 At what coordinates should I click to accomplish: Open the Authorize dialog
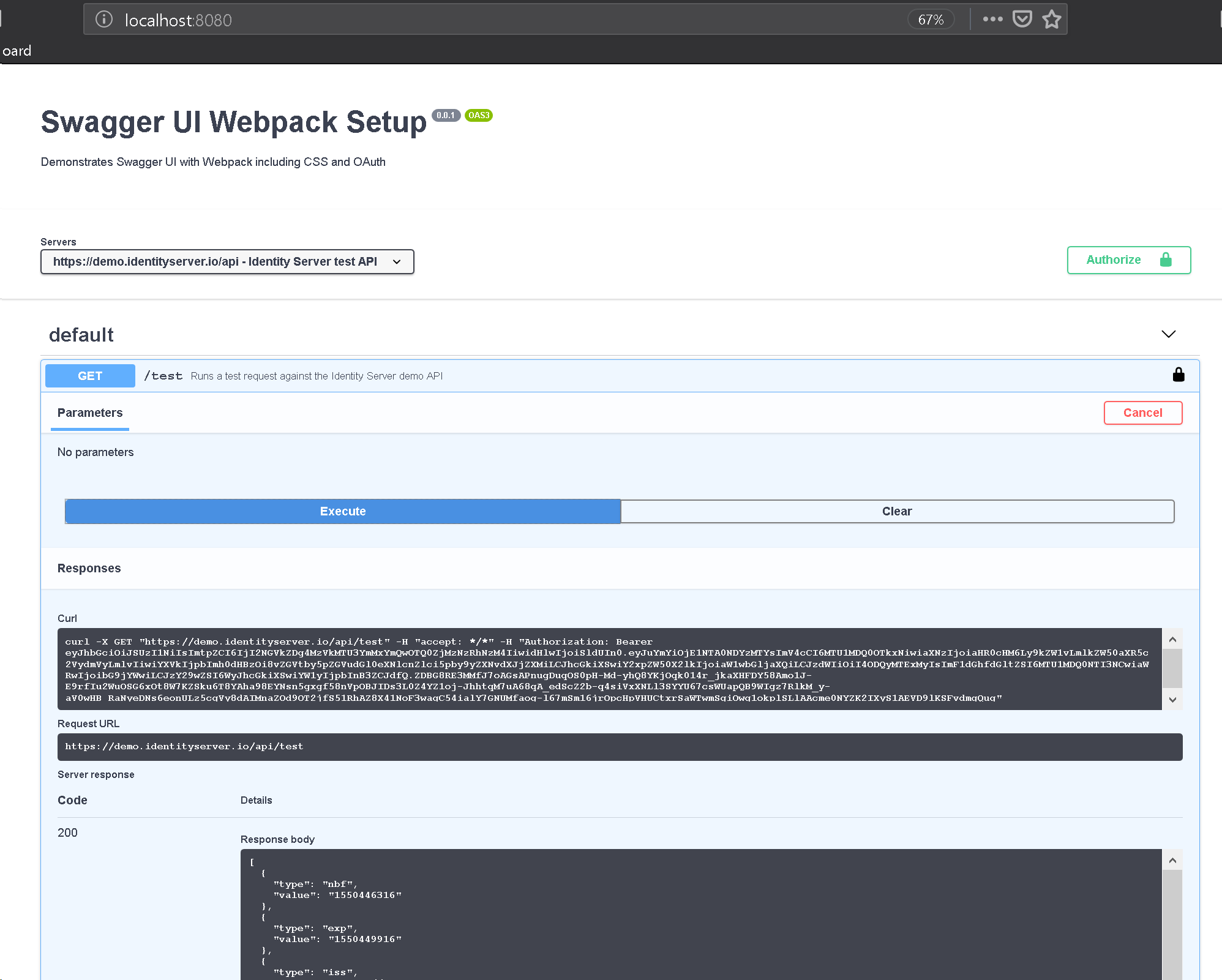click(x=1128, y=260)
